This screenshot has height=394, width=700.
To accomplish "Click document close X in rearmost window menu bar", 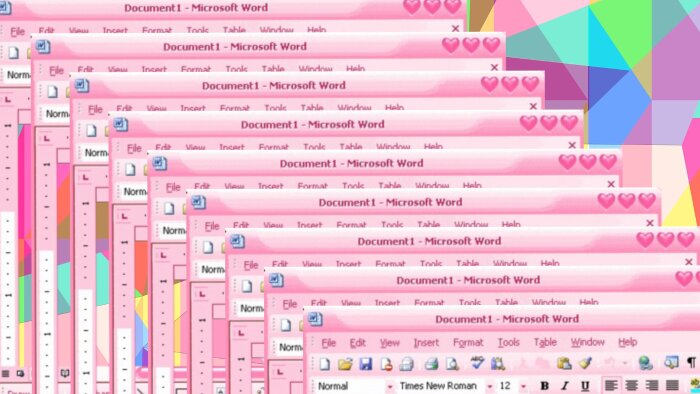I will 455,29.
